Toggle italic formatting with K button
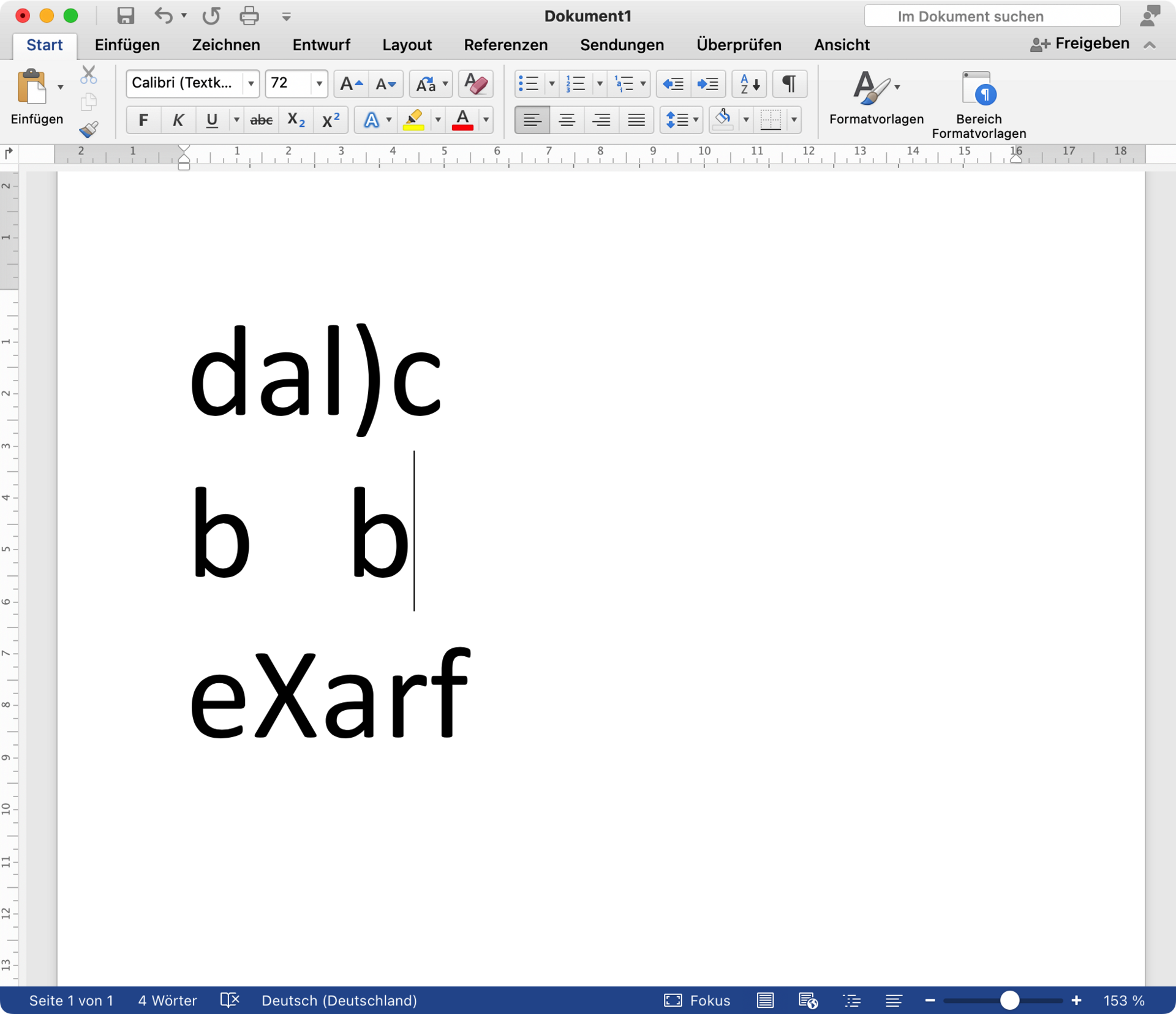Viewport: 1176px width, 1014px height. click(x=178, y=120)
